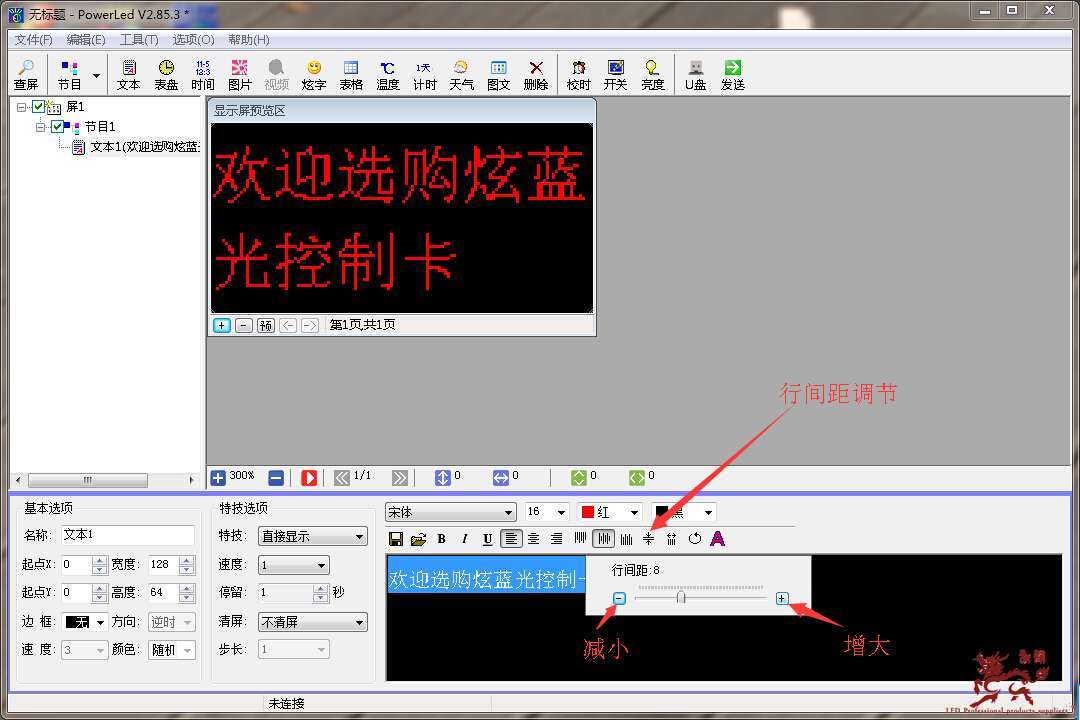Toggle center text alignment

[534, 539]
